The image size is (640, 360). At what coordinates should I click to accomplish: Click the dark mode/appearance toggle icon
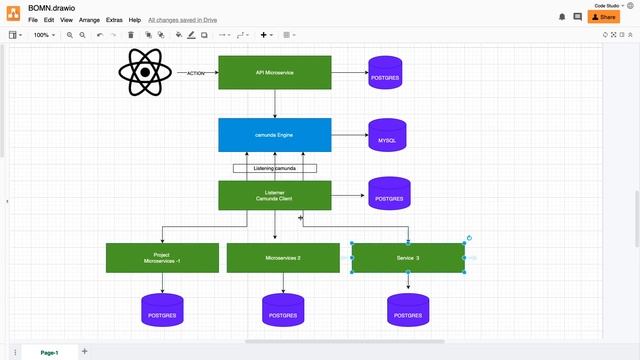(605, 35)
